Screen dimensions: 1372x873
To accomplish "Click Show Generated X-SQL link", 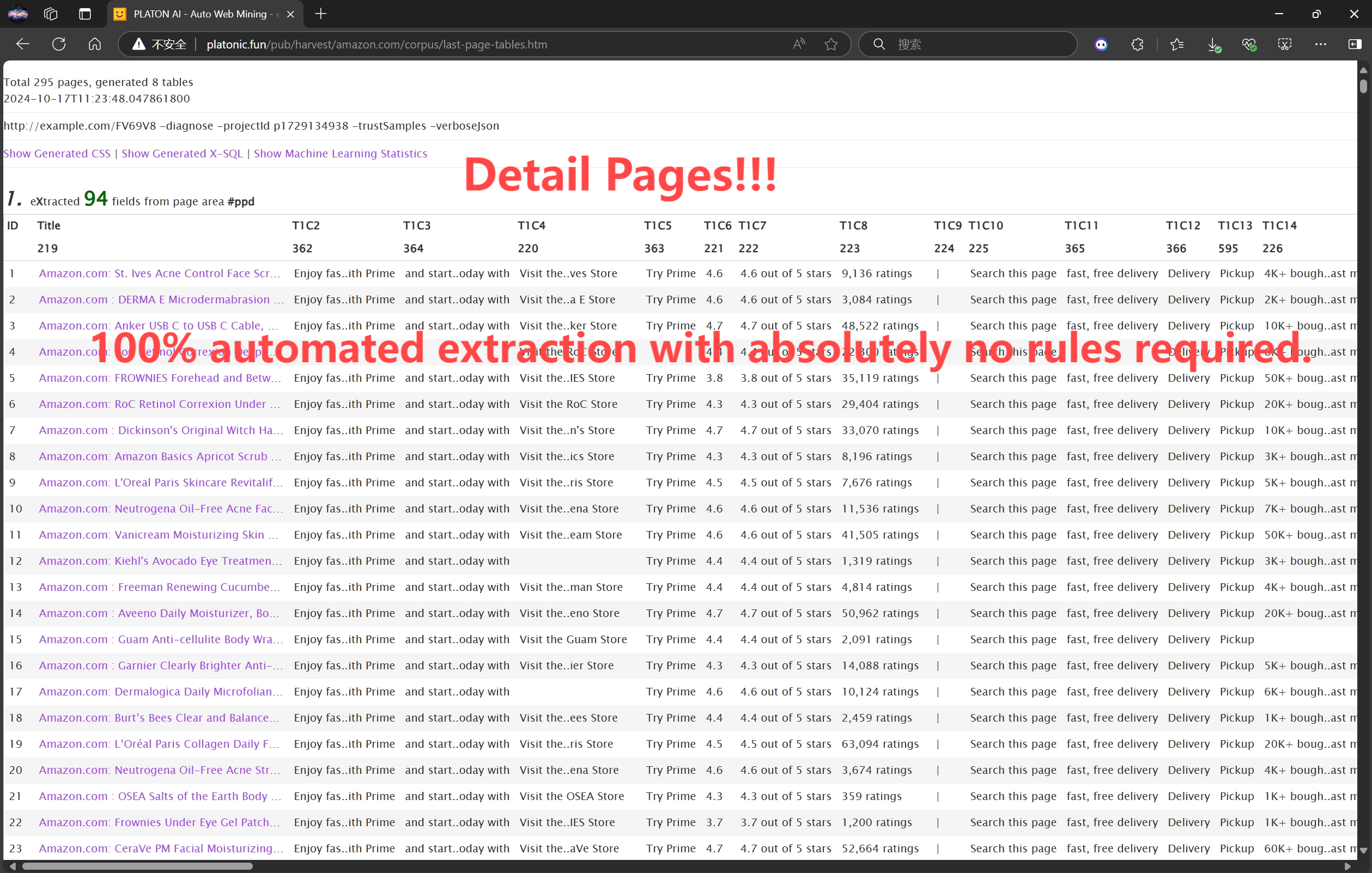I will click(x=182, y=153).
